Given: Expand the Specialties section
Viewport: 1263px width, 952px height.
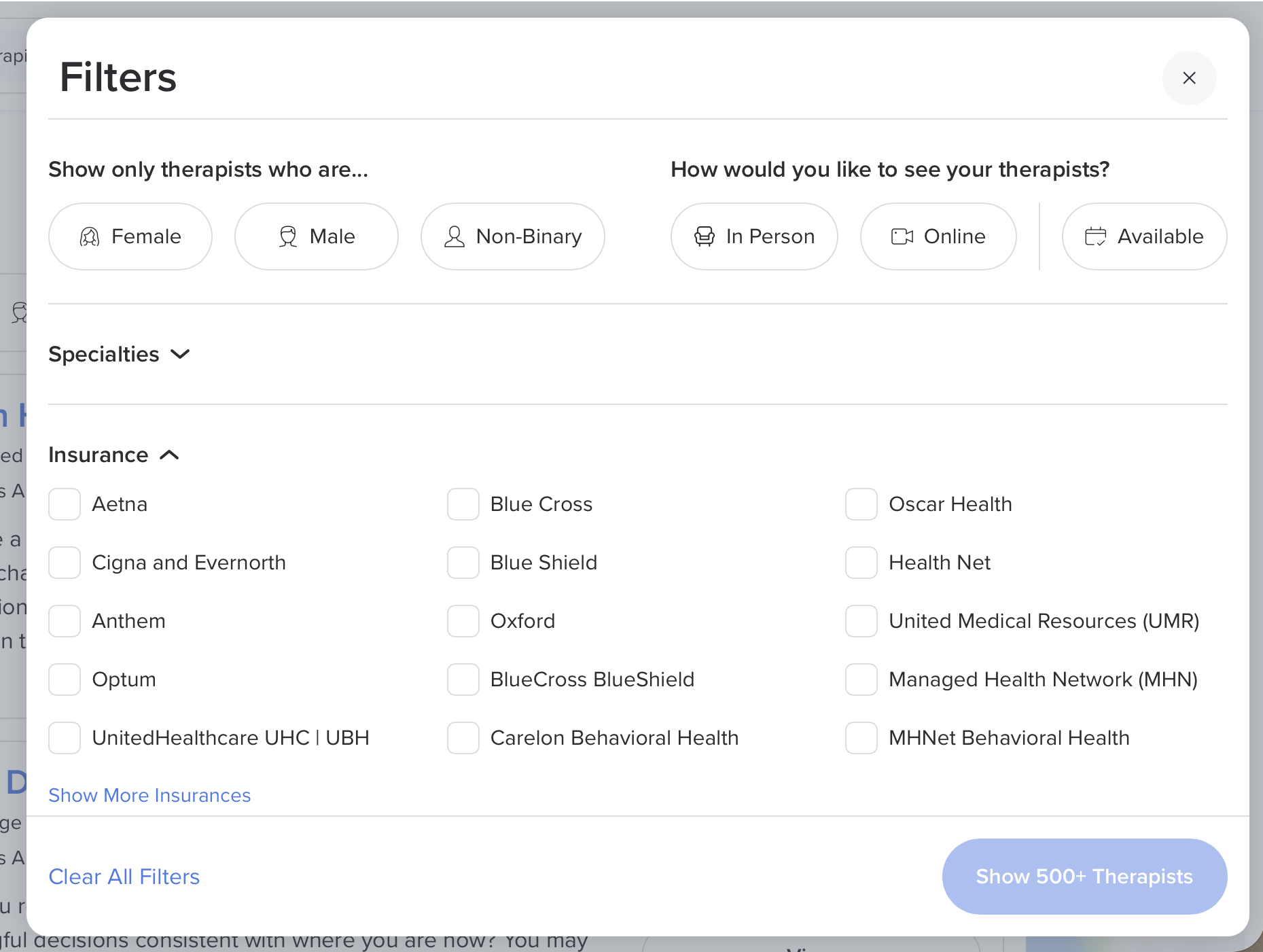Looking at the screenshot, I should [119, 354].
